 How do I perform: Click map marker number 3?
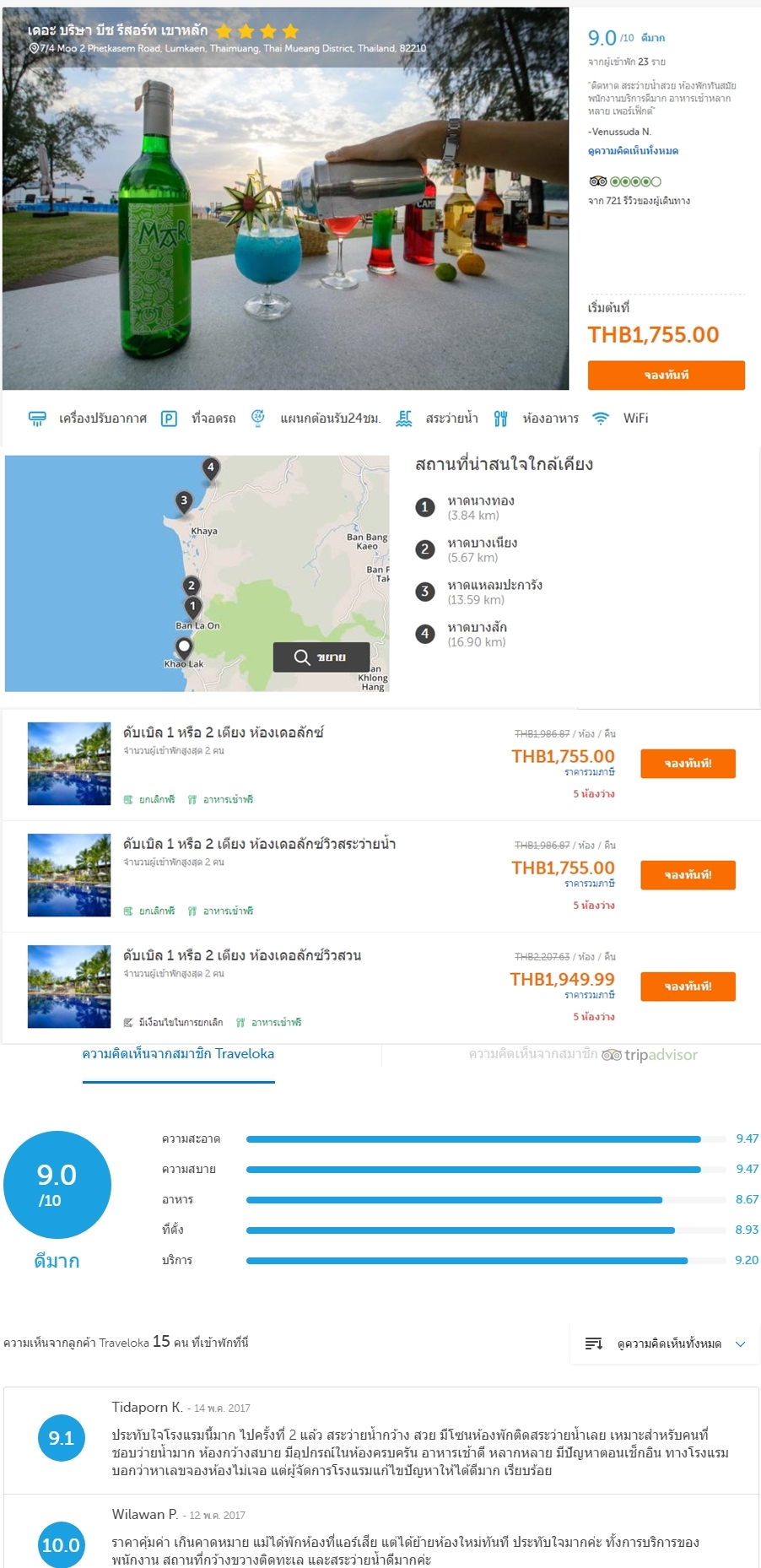click(184, 501)
